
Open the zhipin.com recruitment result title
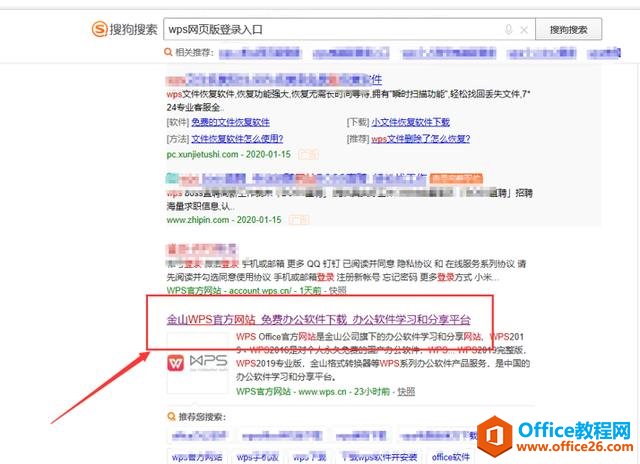pyautogui.click(x=297, y=178)
